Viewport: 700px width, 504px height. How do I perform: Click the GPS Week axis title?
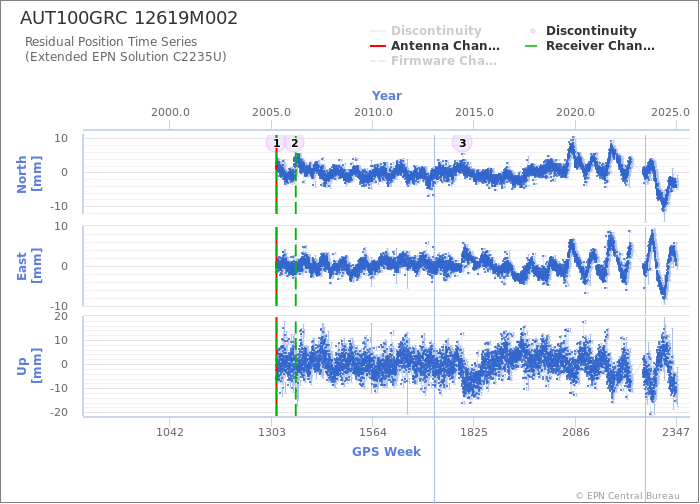coord(387,451)
